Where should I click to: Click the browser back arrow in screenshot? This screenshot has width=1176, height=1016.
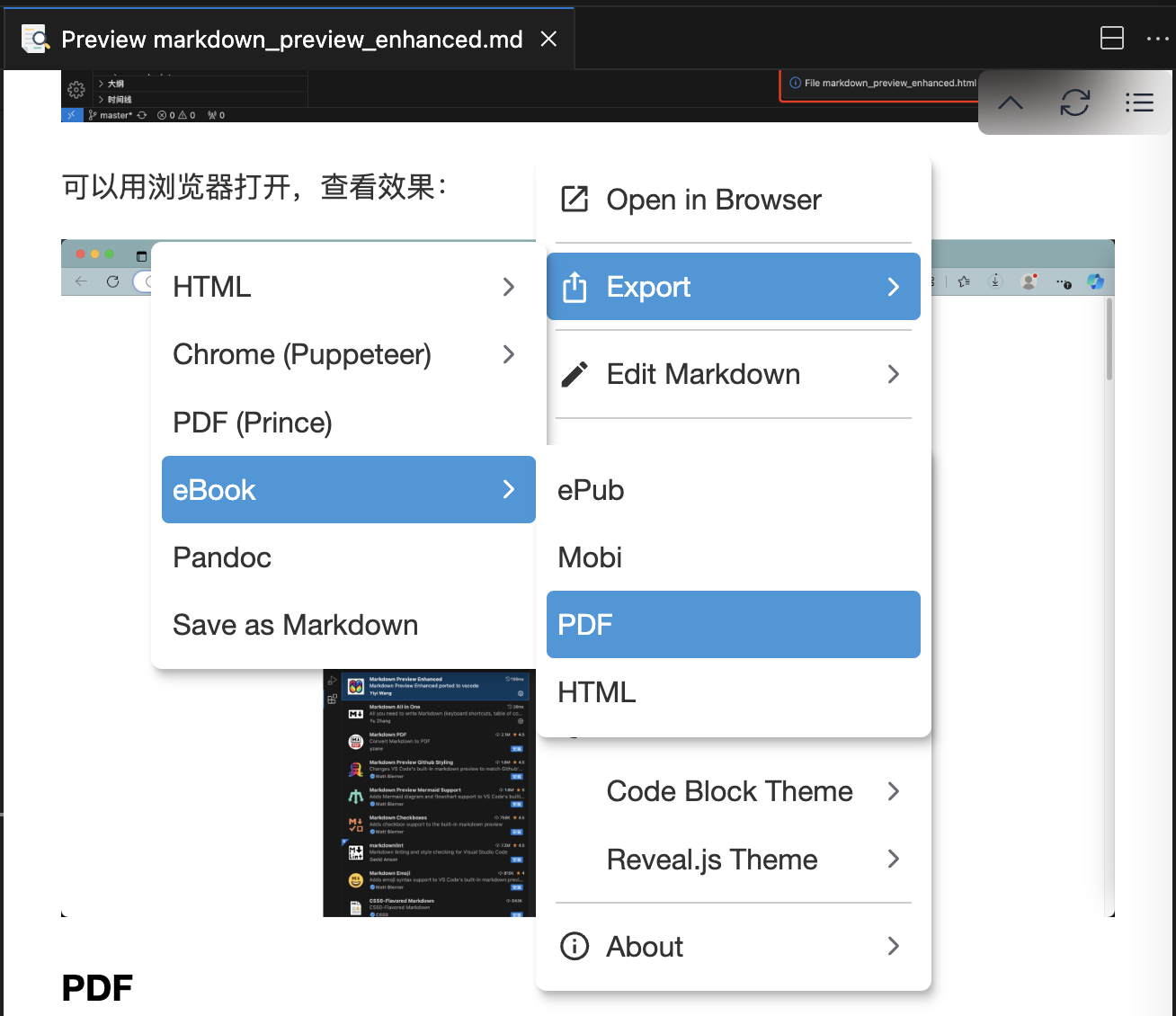coord(82,281)
